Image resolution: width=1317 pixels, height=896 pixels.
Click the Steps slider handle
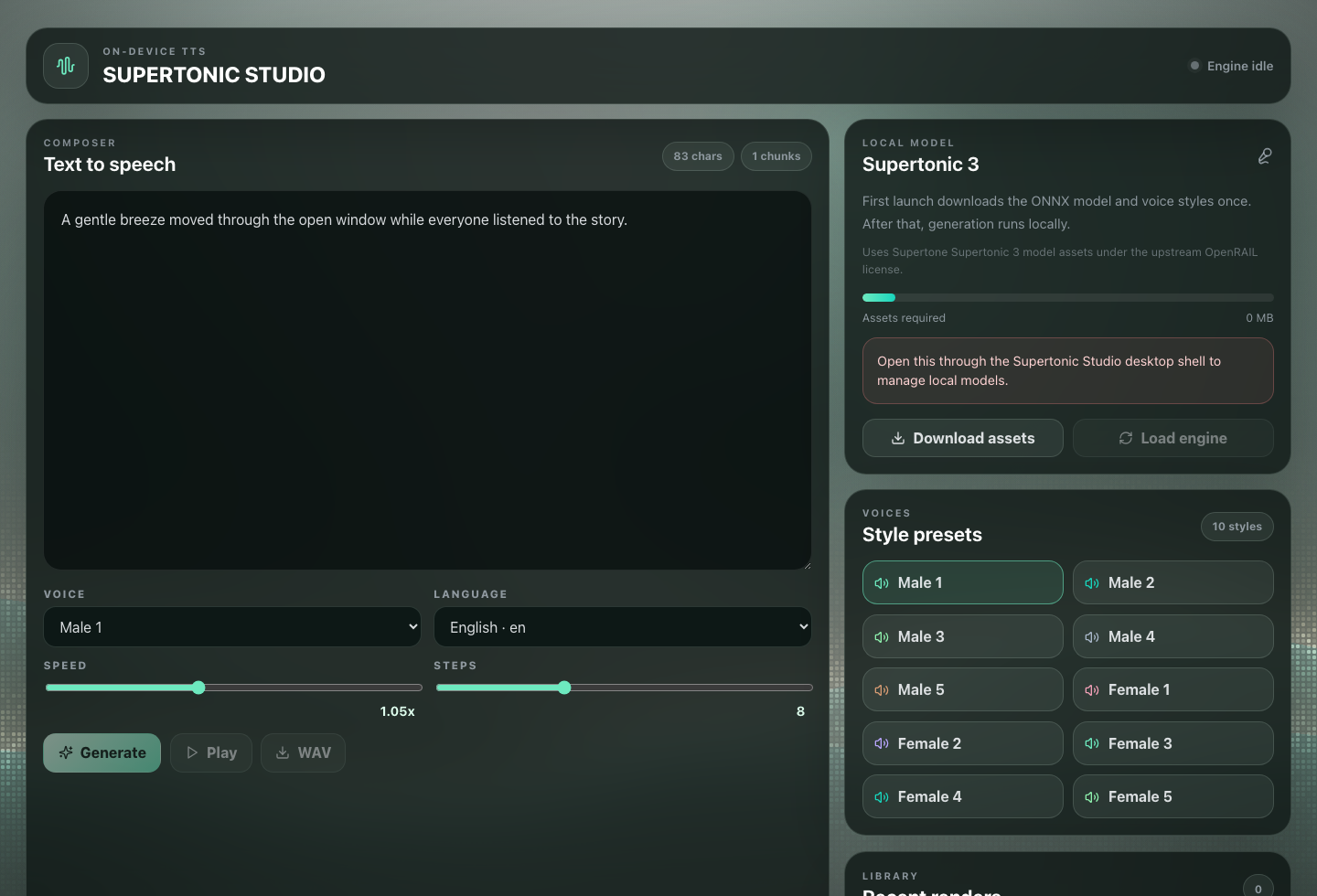564,688
